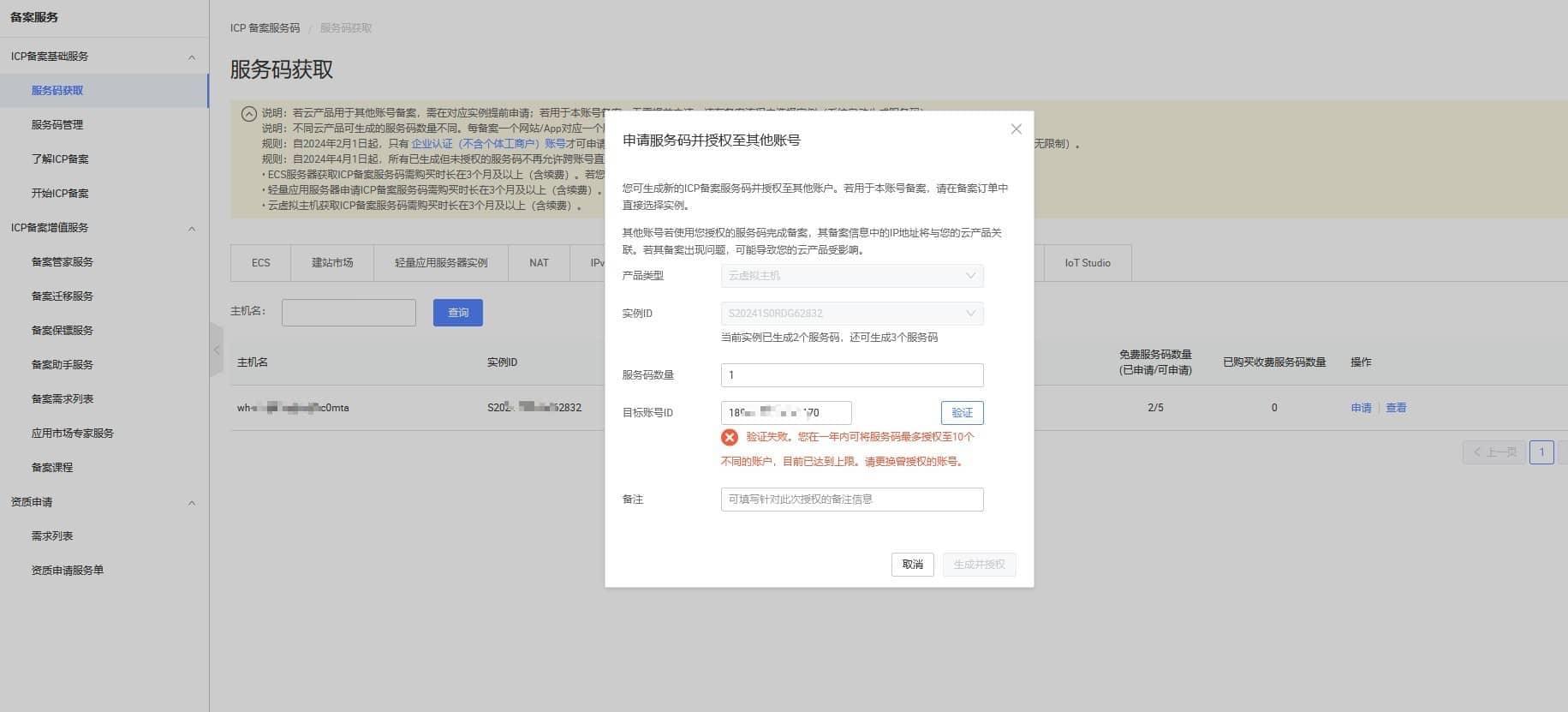Open 服务码管理 in the sidebar
1568x712 pixels.
tap(57, 125)
